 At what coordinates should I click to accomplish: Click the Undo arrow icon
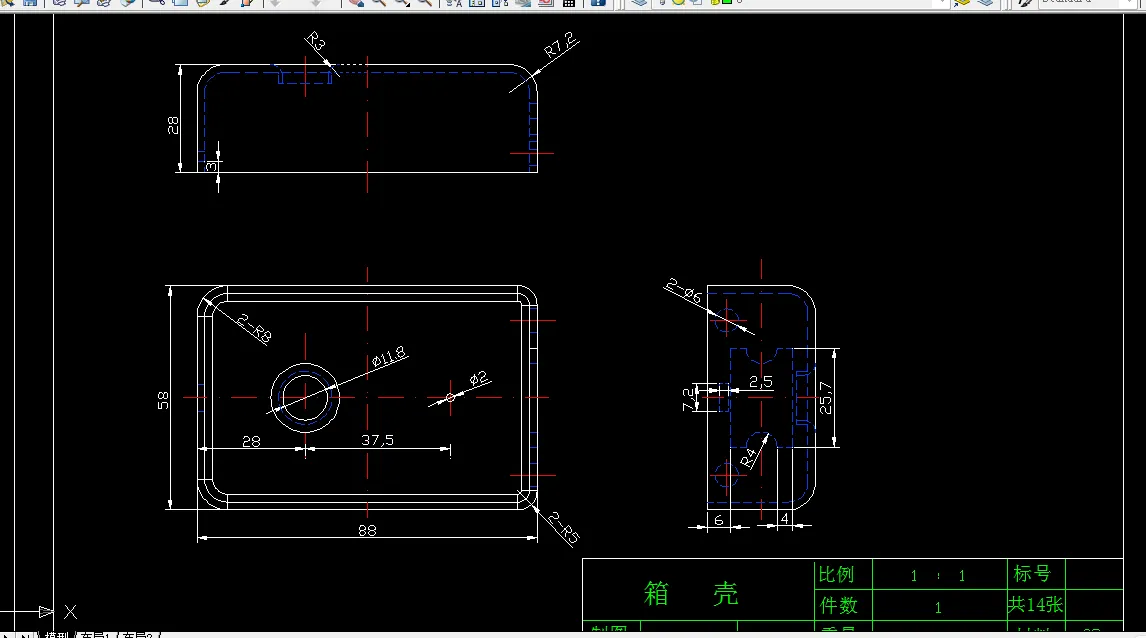[275, 3]
